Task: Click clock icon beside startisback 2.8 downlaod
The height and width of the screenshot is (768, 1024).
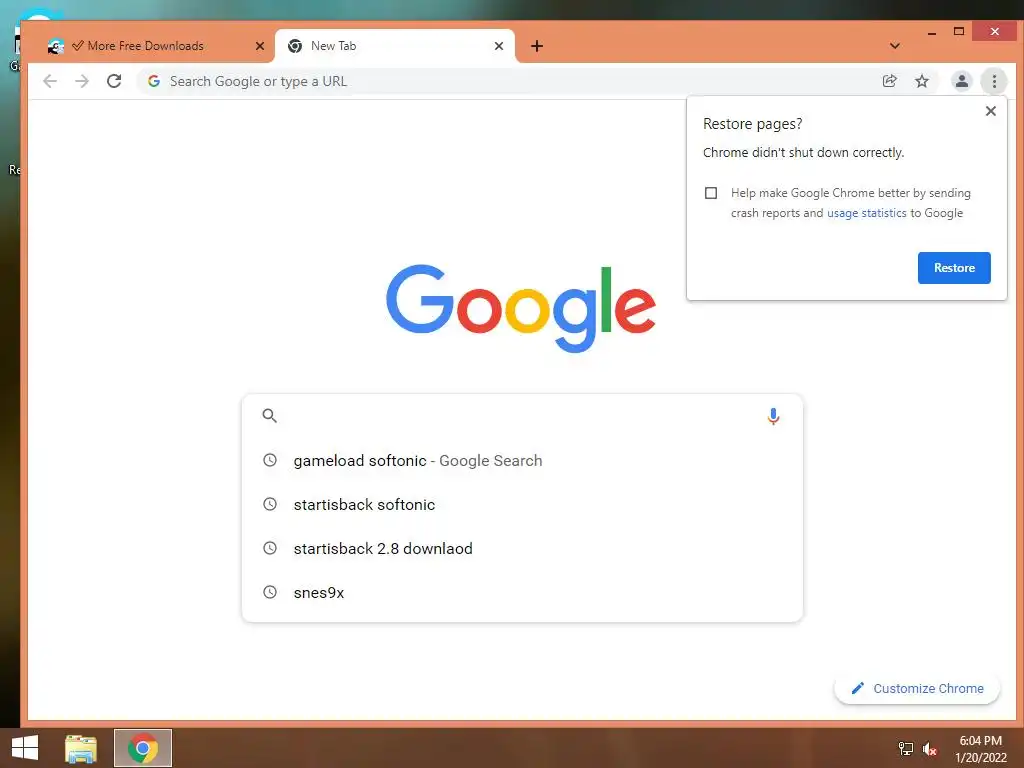Action: pyautogui.click(x=270, y=548)
